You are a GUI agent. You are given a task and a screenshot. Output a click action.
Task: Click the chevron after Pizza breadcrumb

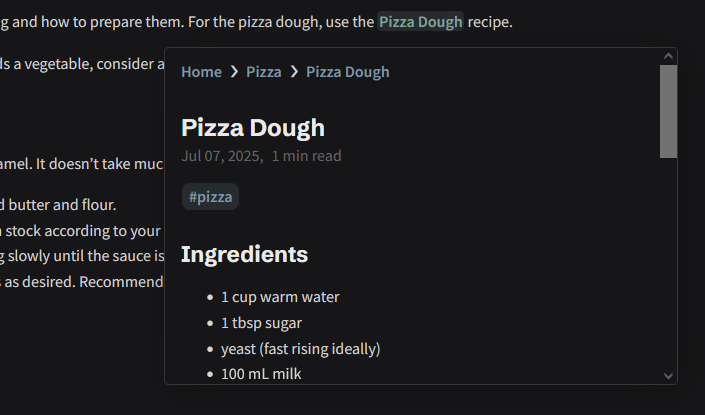point(294,72)
